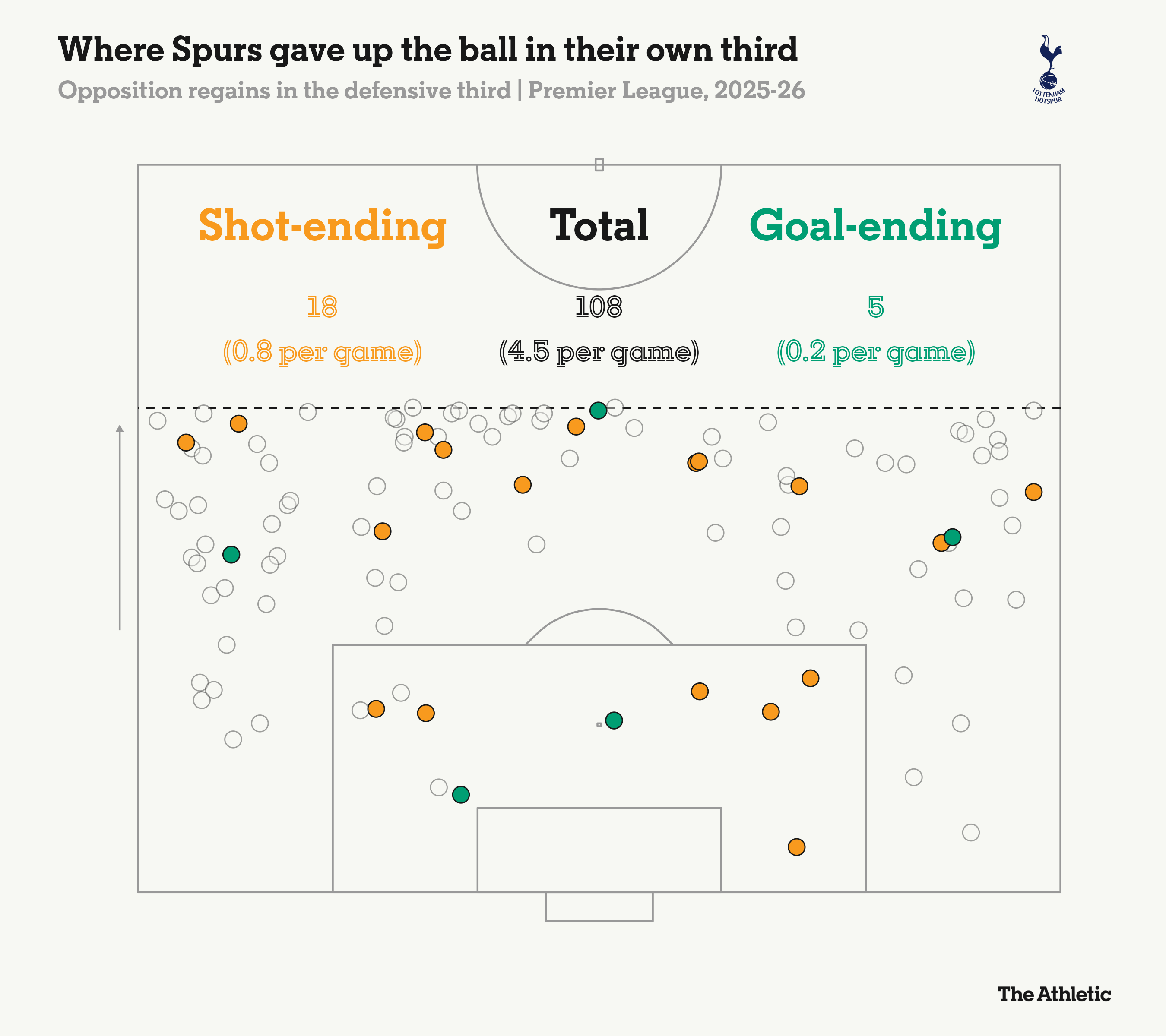This screenshot has width=1166, height=1036.
Task: Click the orange dot nearest the right touchline
Action: [x=1033, y=492]
